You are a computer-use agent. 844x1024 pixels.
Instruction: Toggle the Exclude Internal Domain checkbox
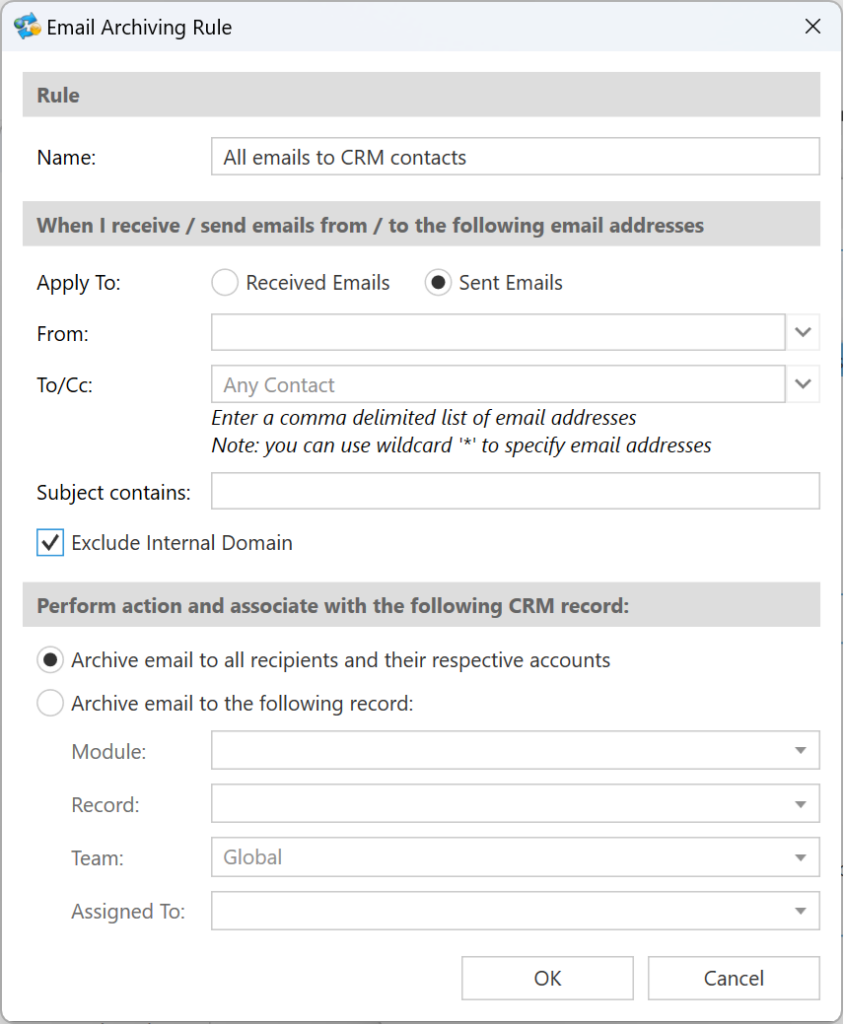(50, 543)
